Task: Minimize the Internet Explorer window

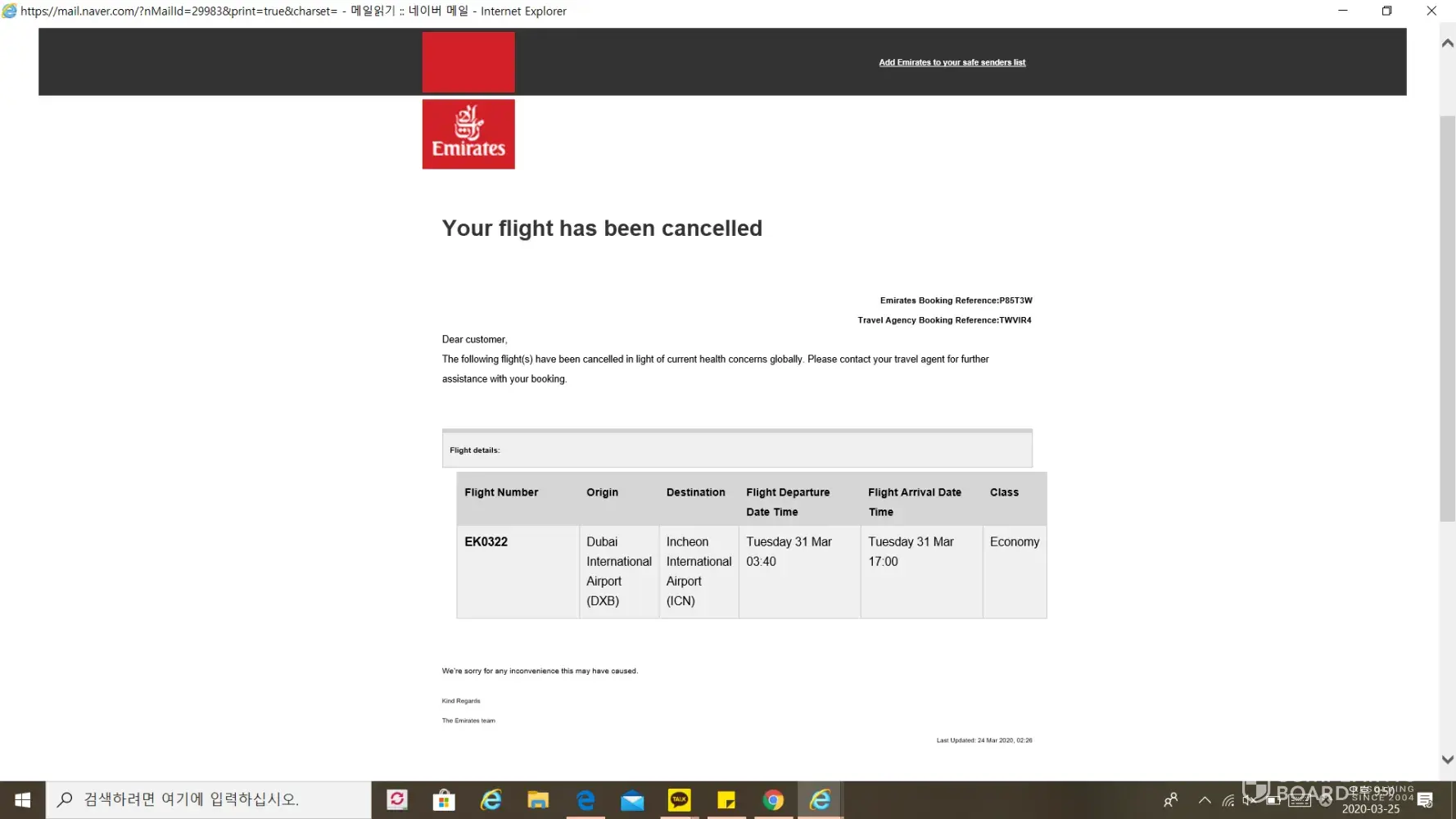Action: coord(1343,11)
